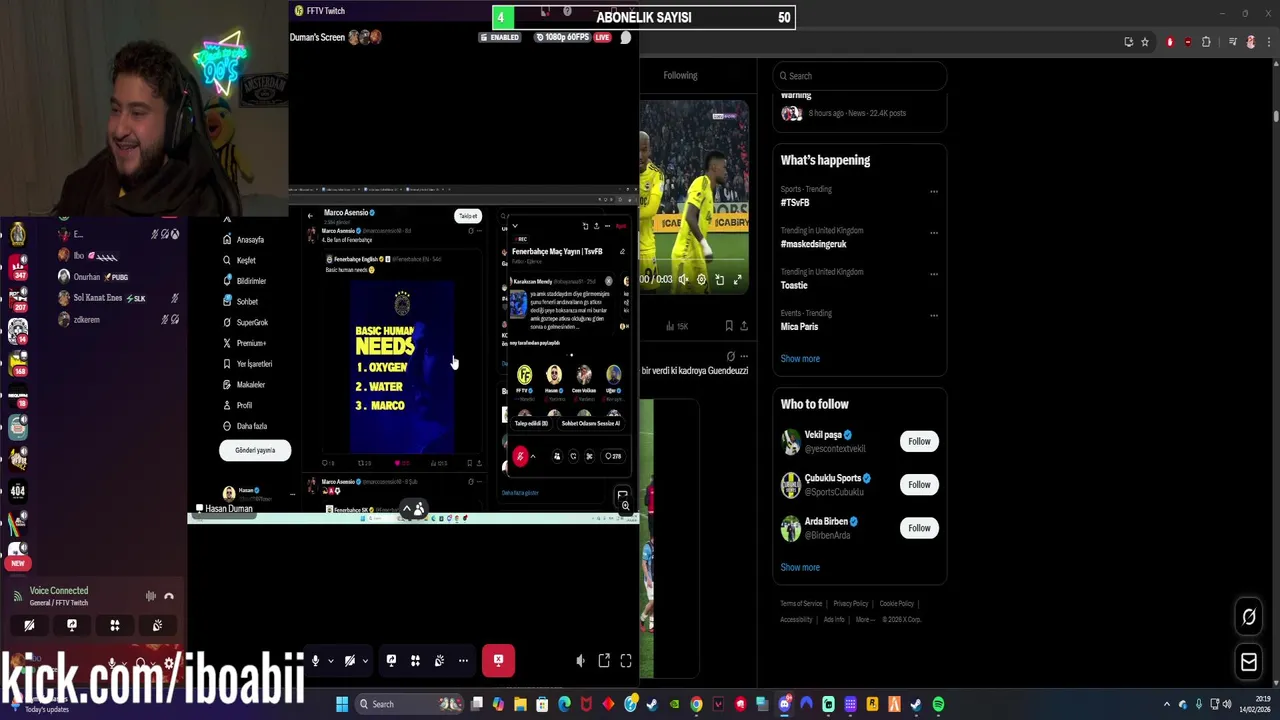This screenshot has width=1280, height=720.
Task: Pop out the stream window
Action: 604,660
